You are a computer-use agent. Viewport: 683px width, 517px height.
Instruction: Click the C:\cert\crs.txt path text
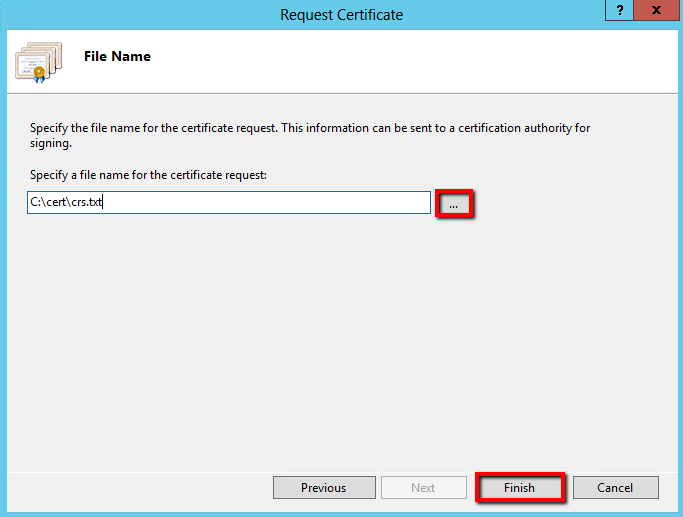pyautogui.click(x=67, y=203)
